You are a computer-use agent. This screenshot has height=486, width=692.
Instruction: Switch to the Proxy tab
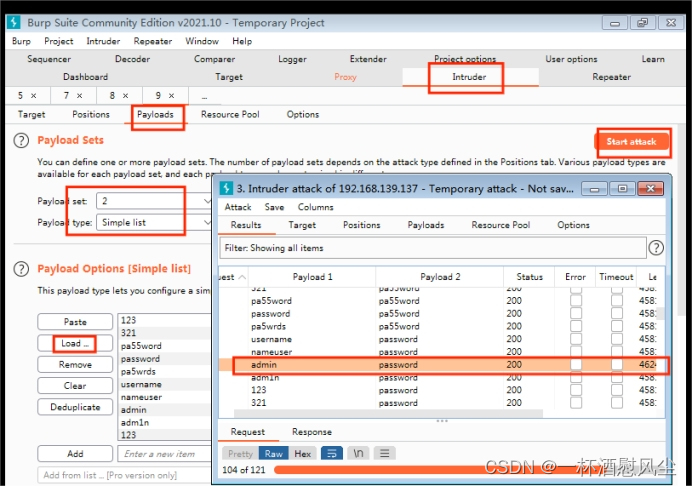345,77
